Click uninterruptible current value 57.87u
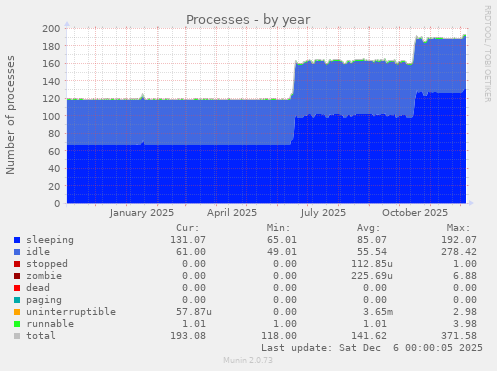This screenshot has height=371, width=497. tap(194, 312)
